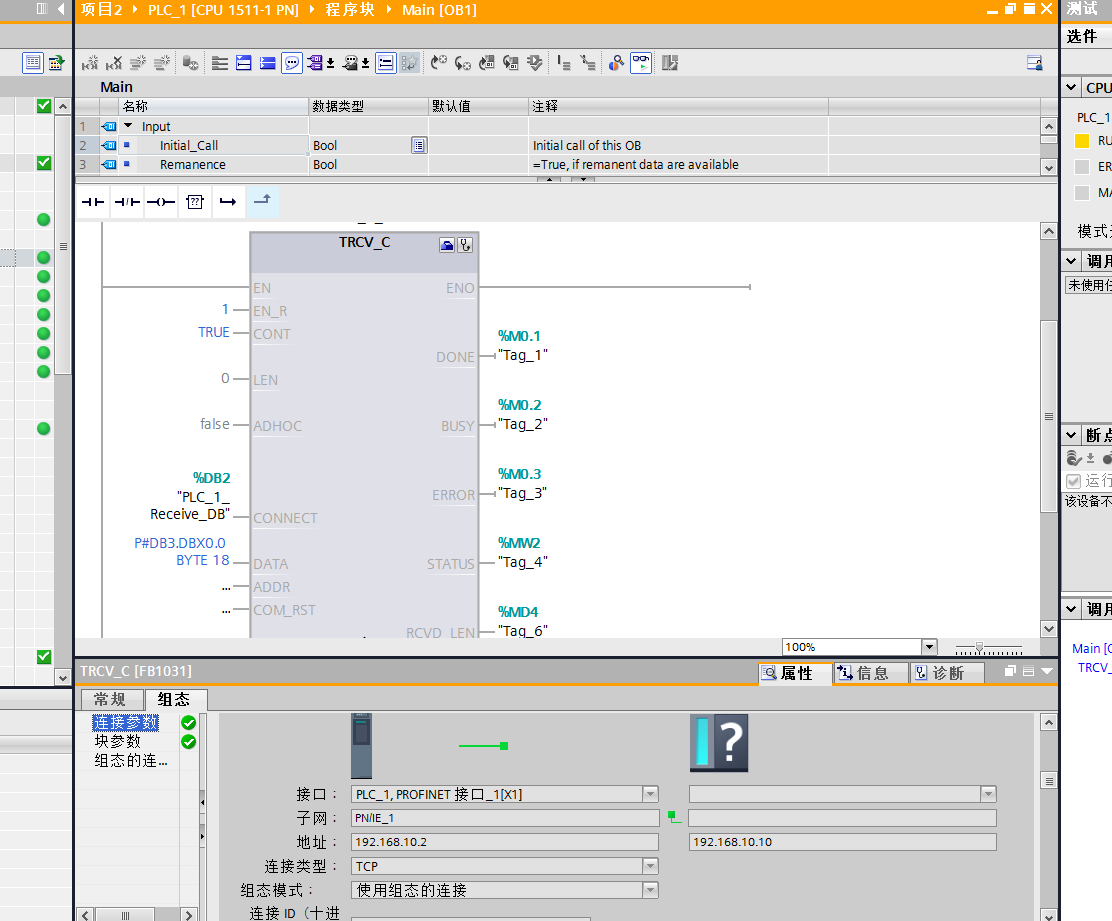The width and height of the screenshot is (1112, 921).
Task: Click the local address field 192.168.10.2
Action: [505, 842]
